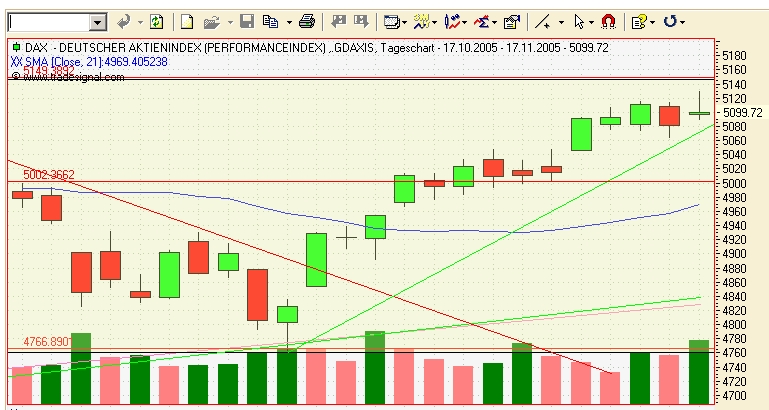Expand the help tips dropdown arrow
This screenshot has width=769, height=410.
pyautogui.click(x=652, y=23)
